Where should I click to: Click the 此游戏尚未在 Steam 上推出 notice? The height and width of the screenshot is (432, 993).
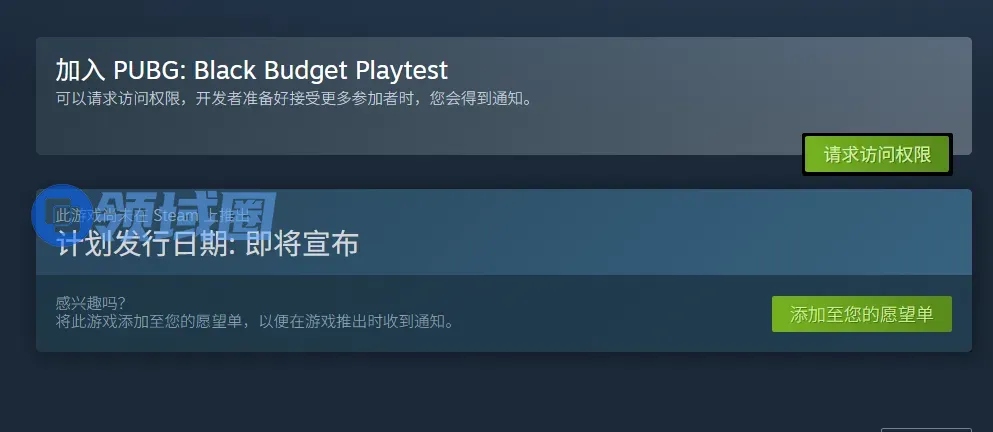(153, 215)
